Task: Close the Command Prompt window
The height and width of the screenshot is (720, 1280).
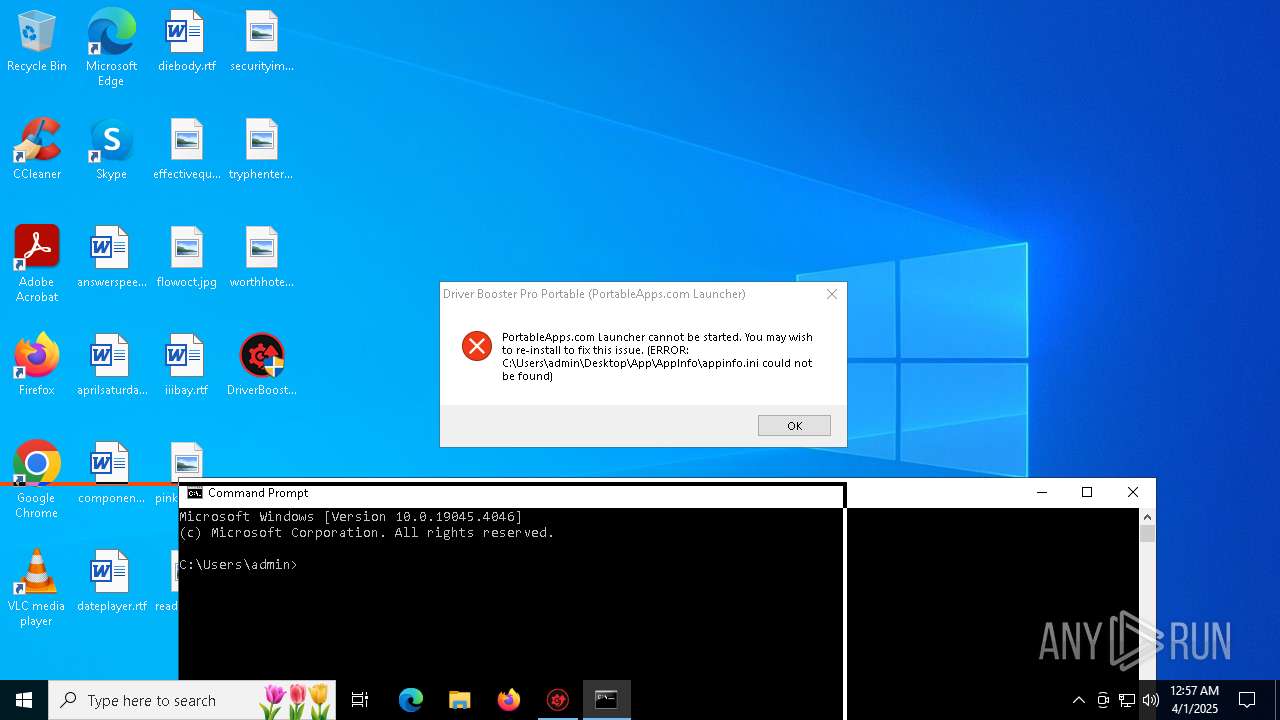Action: (x=1133, y=492)
